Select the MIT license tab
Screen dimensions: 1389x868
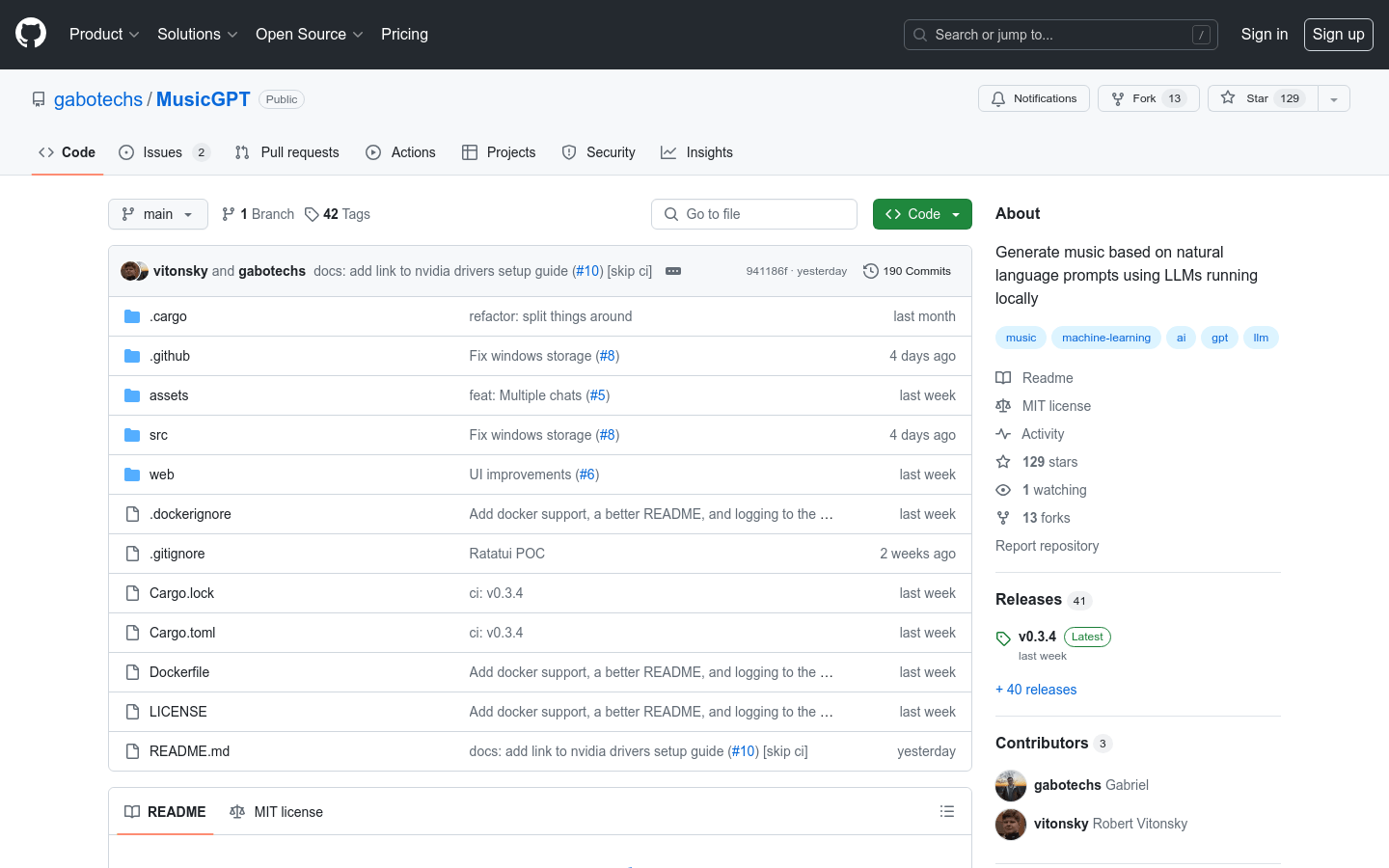(277, 812)
